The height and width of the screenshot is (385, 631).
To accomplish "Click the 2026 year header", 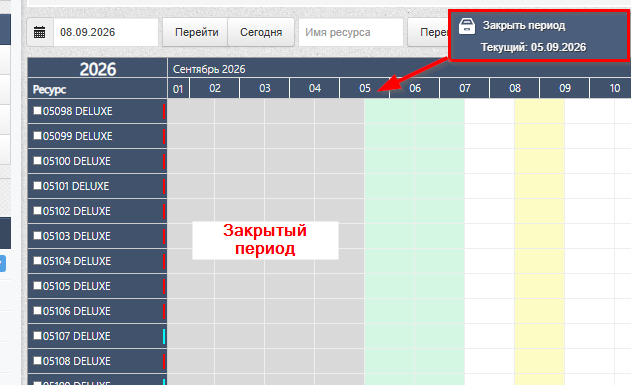I will pyautogui.click(x=97, y=68).
